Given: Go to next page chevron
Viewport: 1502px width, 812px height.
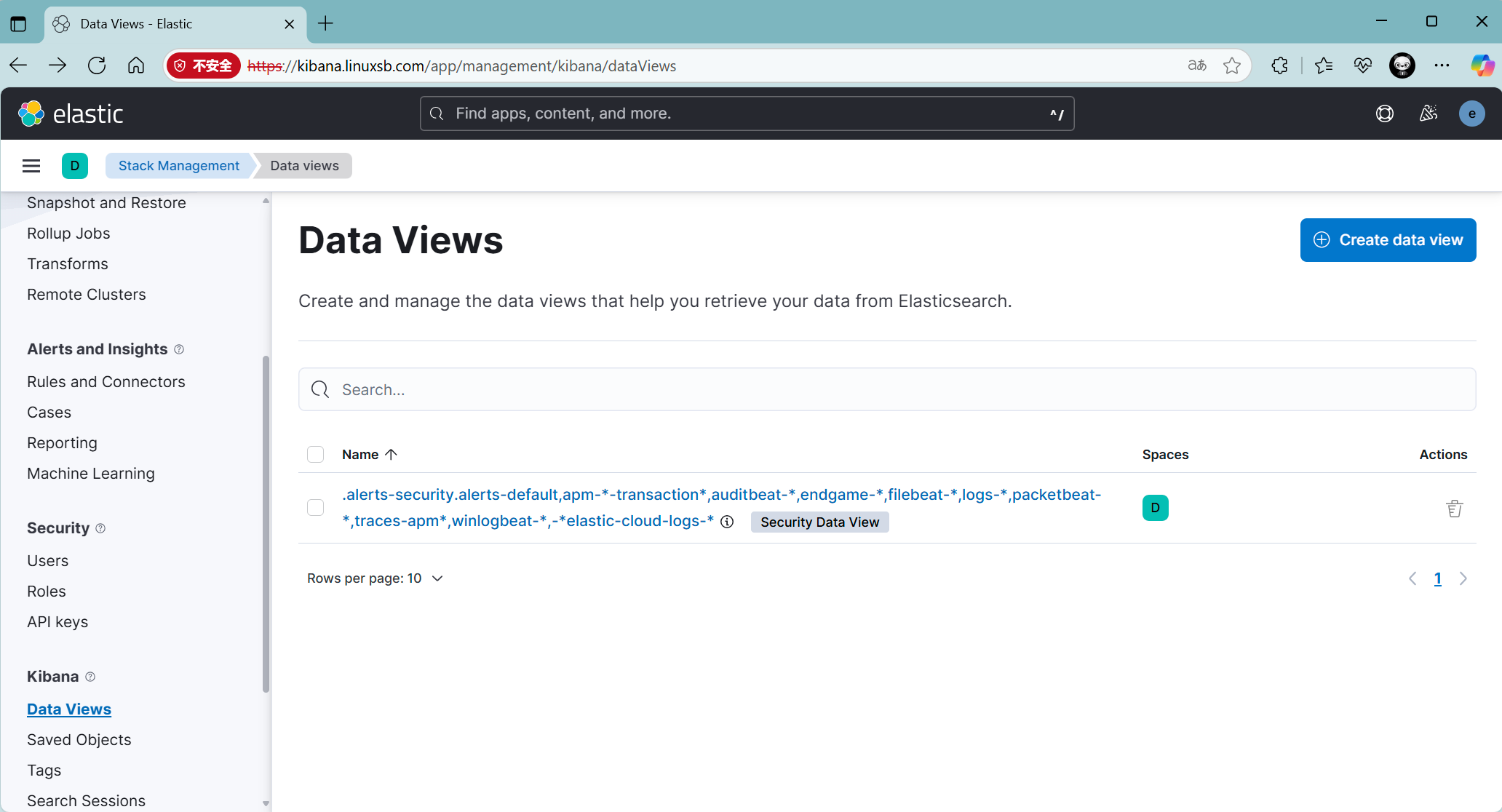Looking at the screenshot, I should (1463, 578).
